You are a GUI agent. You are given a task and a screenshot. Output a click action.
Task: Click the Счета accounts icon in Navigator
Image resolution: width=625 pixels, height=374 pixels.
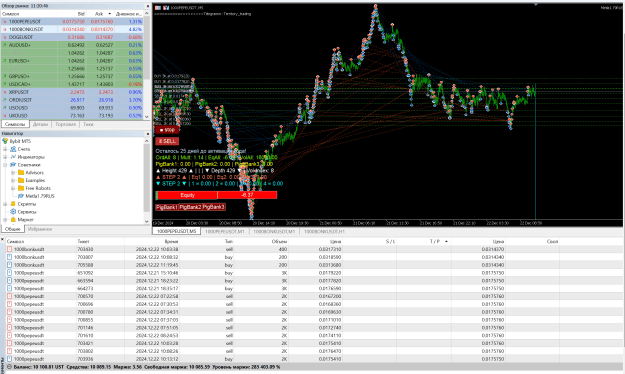tap(13, 149)
